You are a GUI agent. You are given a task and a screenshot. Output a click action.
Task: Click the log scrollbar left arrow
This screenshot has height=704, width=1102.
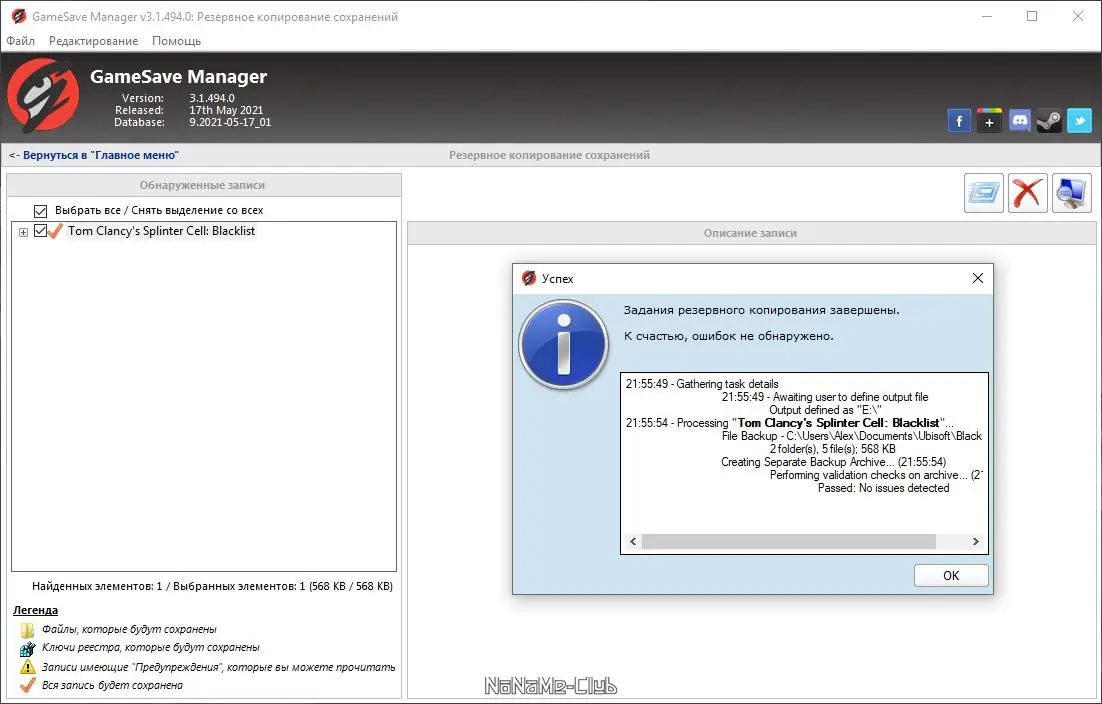tap(633, 541)
